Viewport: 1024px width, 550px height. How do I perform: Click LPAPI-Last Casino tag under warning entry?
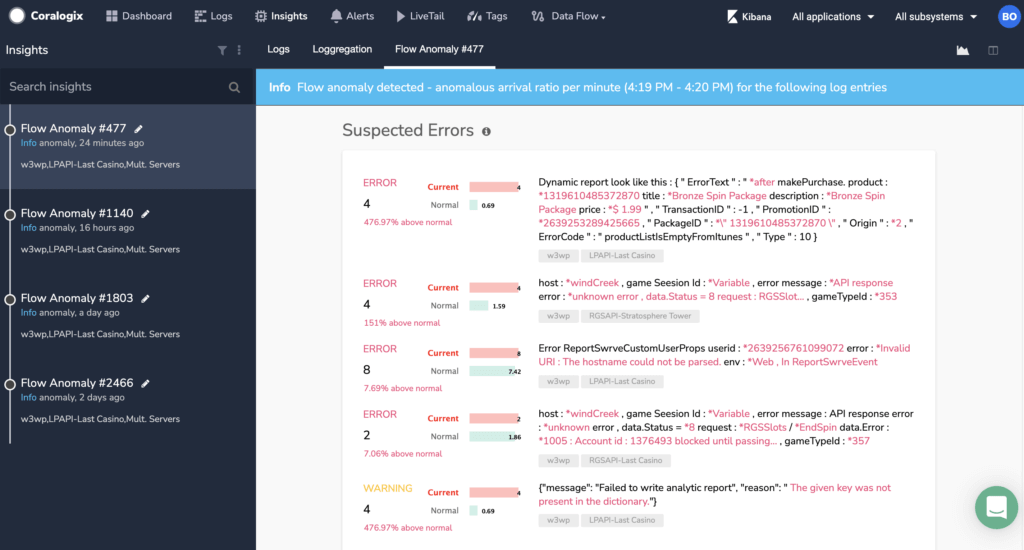(622, 521)
